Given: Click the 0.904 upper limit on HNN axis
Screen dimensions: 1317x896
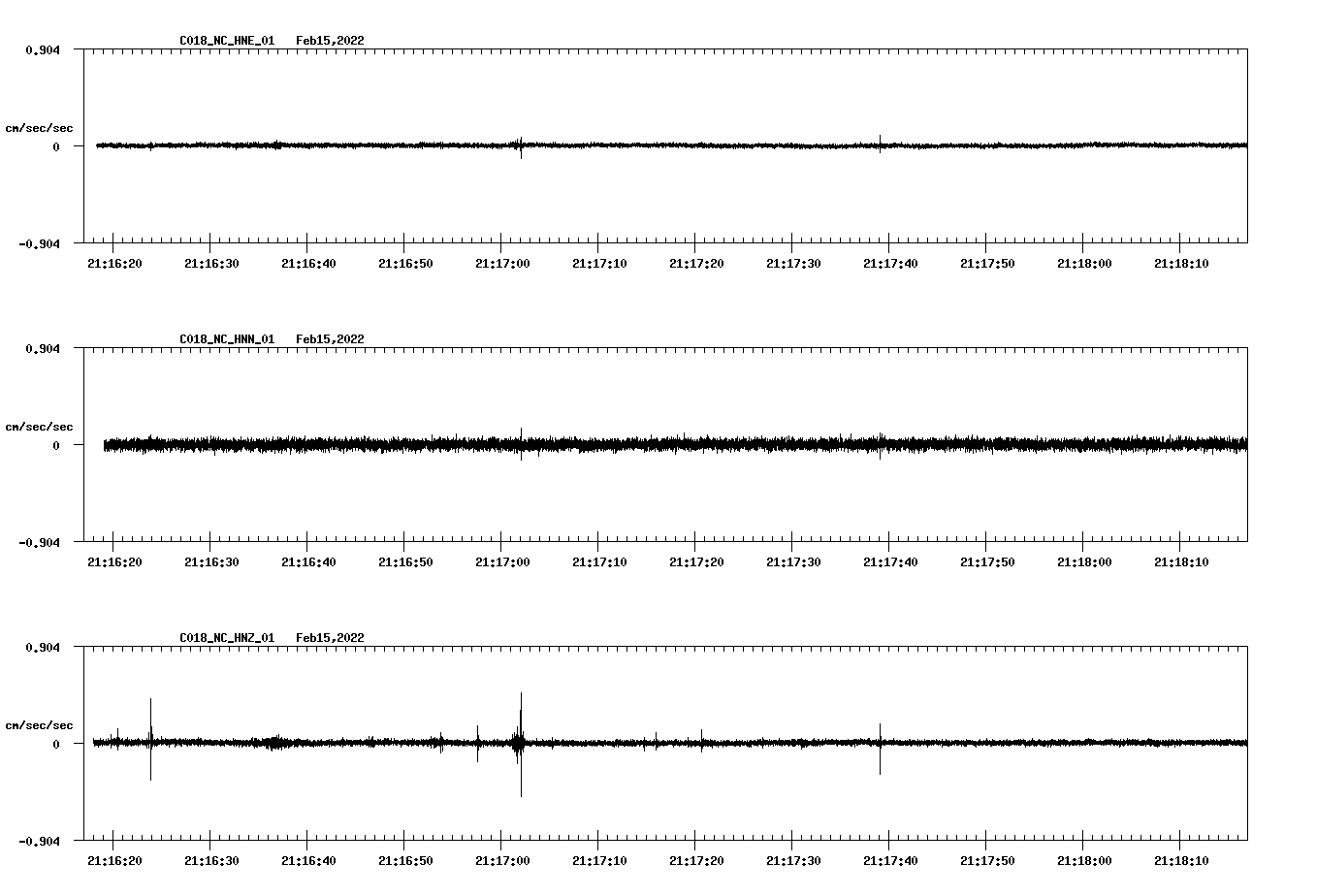Looking at the screenshot, I should pyautogui.click(x=43, y=348).
